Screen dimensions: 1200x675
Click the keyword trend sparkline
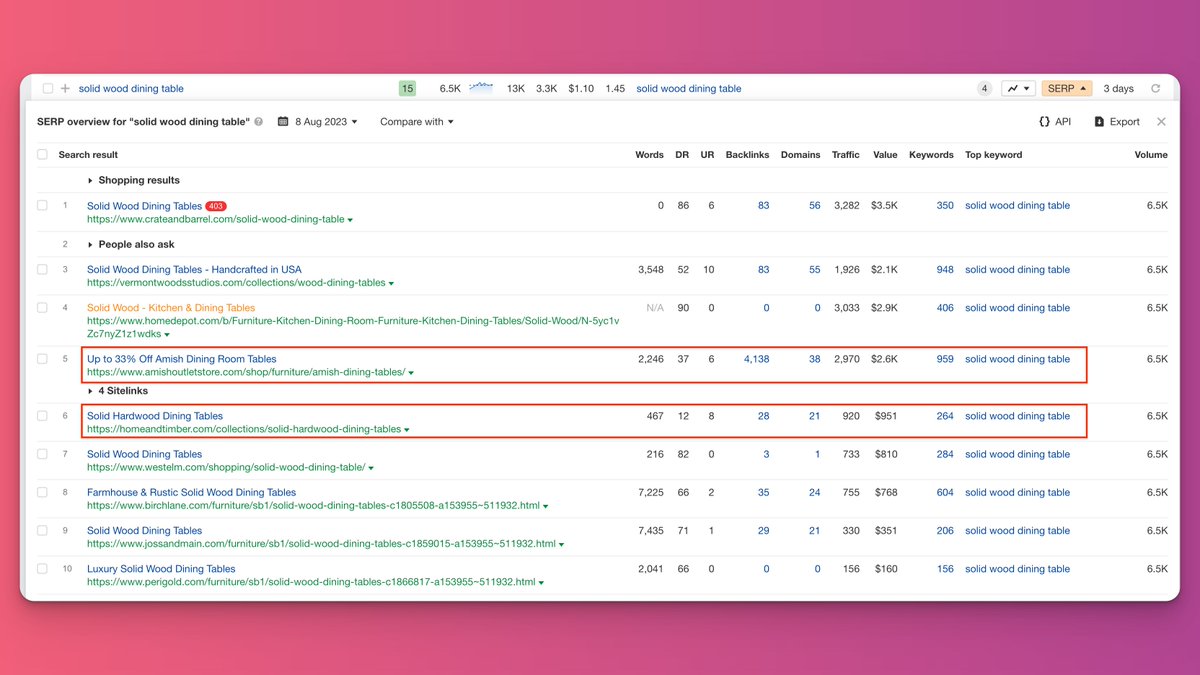click(x=481, y=87)
